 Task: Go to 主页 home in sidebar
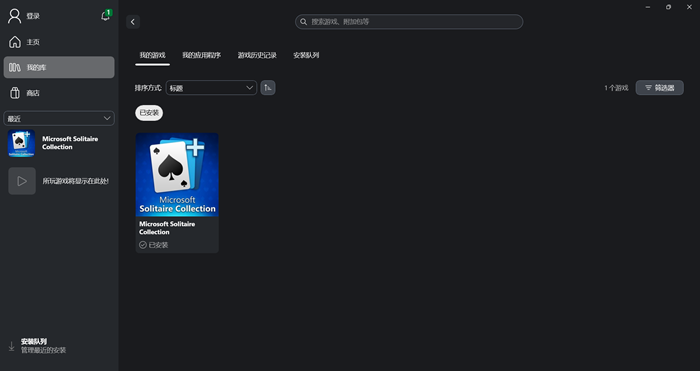coord(59,42)
